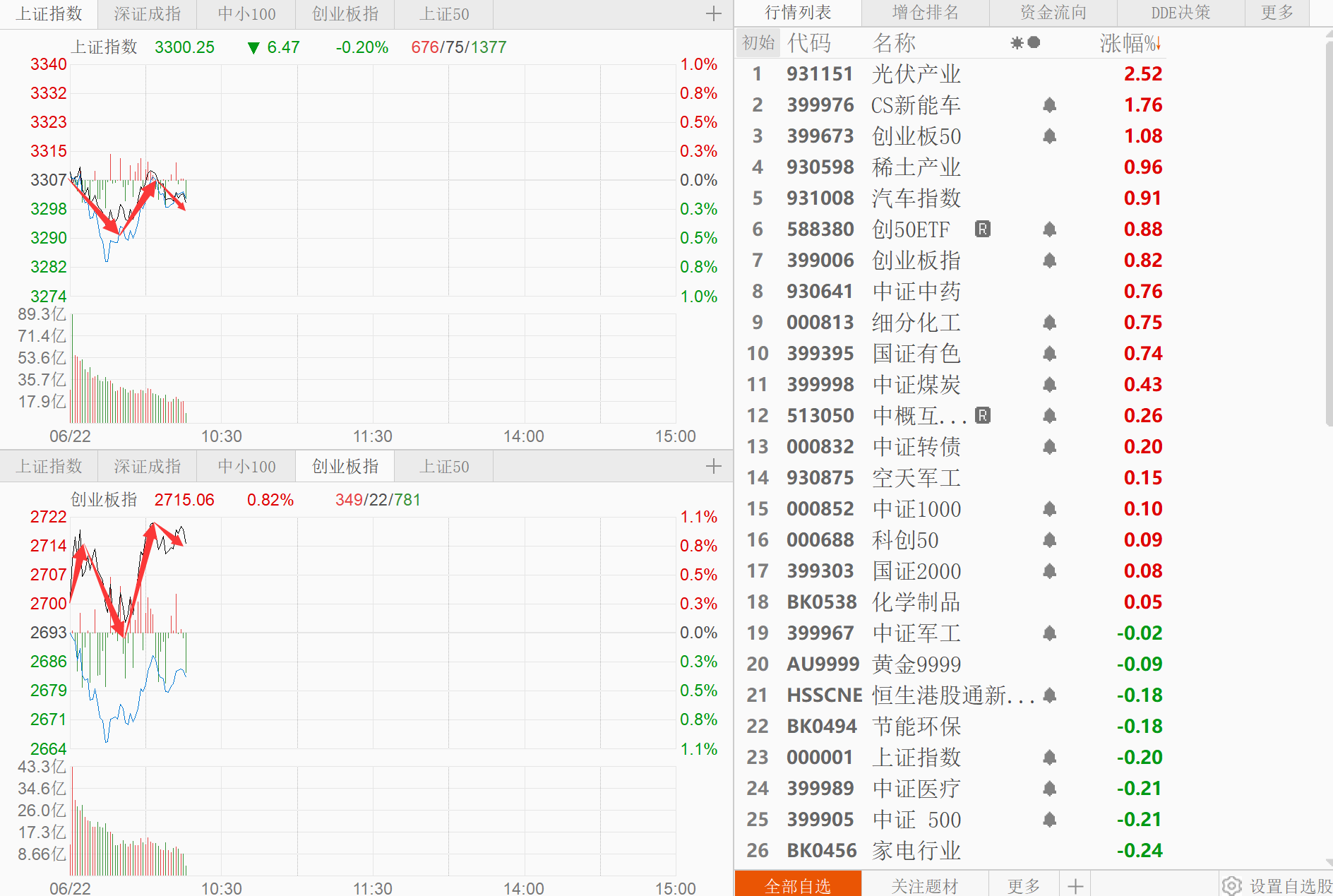Toggle the alert bell for 399905 中证 500
1333x896 pixels.
point(1050,820)
